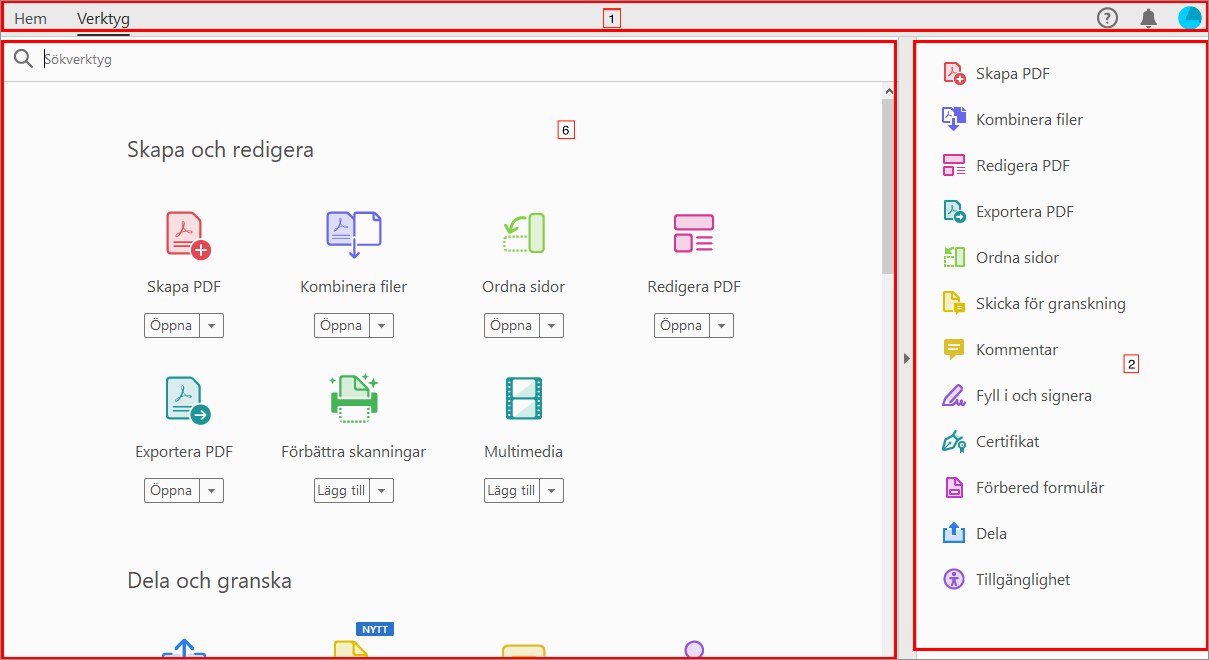Image resolution: width=1209 pixels, height=660 pixels.
Task: Select Skapa PDF icon in right sidebar
Action: click(954, 73)
